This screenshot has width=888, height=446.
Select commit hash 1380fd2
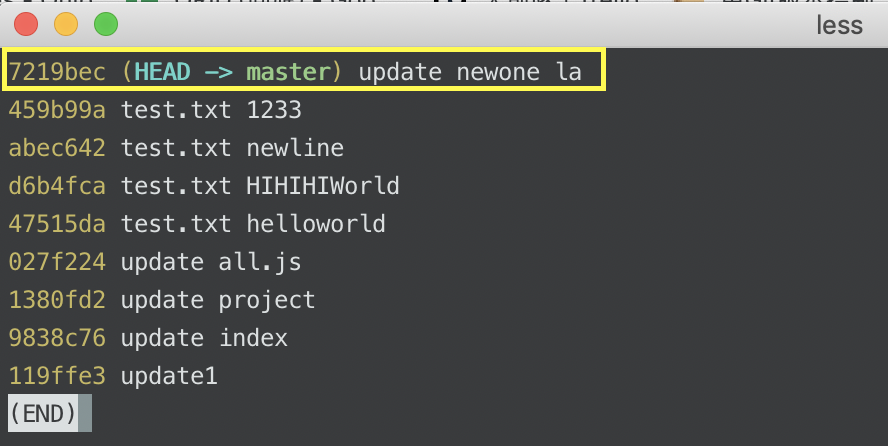pyautogui.click(x=57, y=300)
